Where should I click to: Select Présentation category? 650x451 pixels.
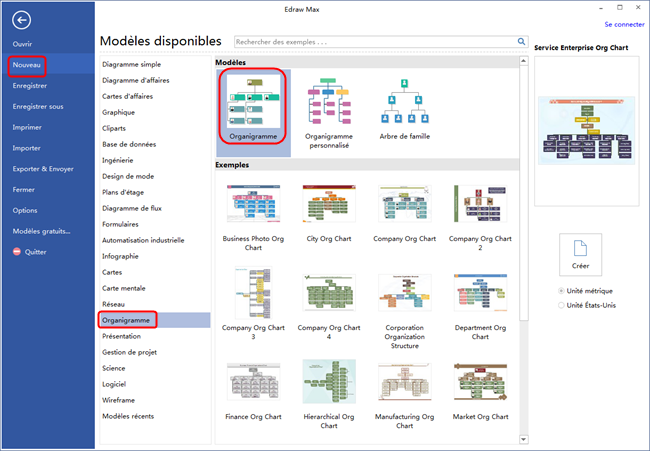pos(121,336)
